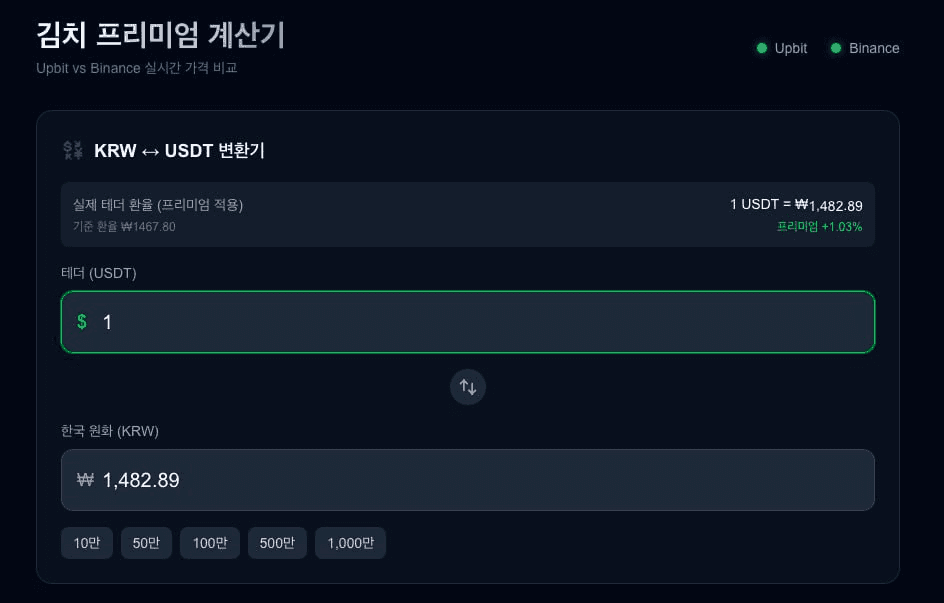Click the Binance exchange label
944x603 pixels.
[x=874, y=48]
